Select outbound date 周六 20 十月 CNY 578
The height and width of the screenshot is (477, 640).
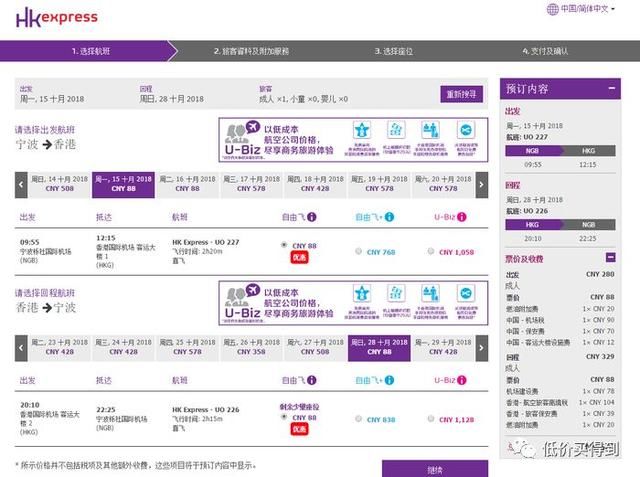pos(443,184)
